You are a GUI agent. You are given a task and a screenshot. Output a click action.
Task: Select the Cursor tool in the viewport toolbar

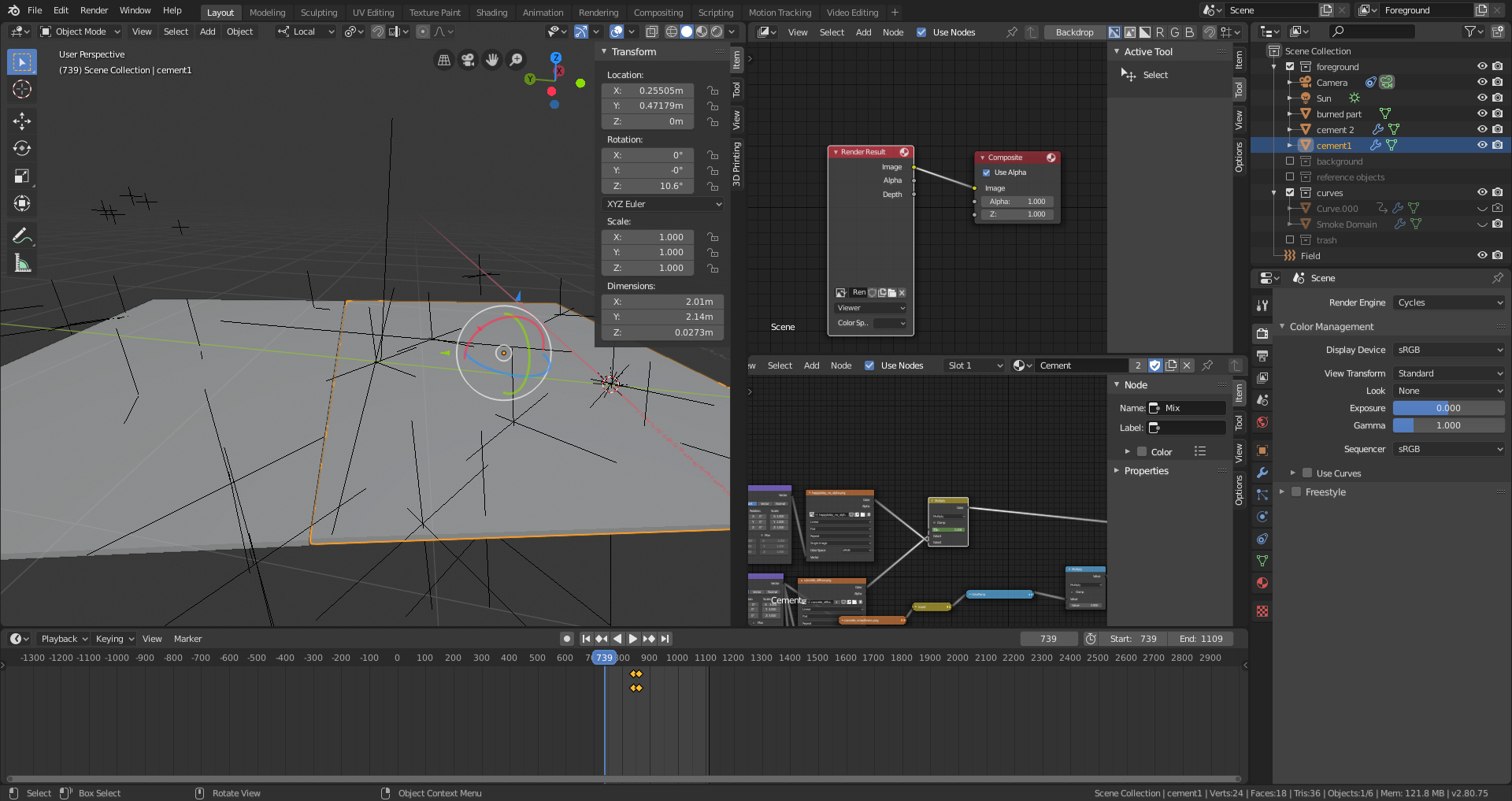coord(22,90)
